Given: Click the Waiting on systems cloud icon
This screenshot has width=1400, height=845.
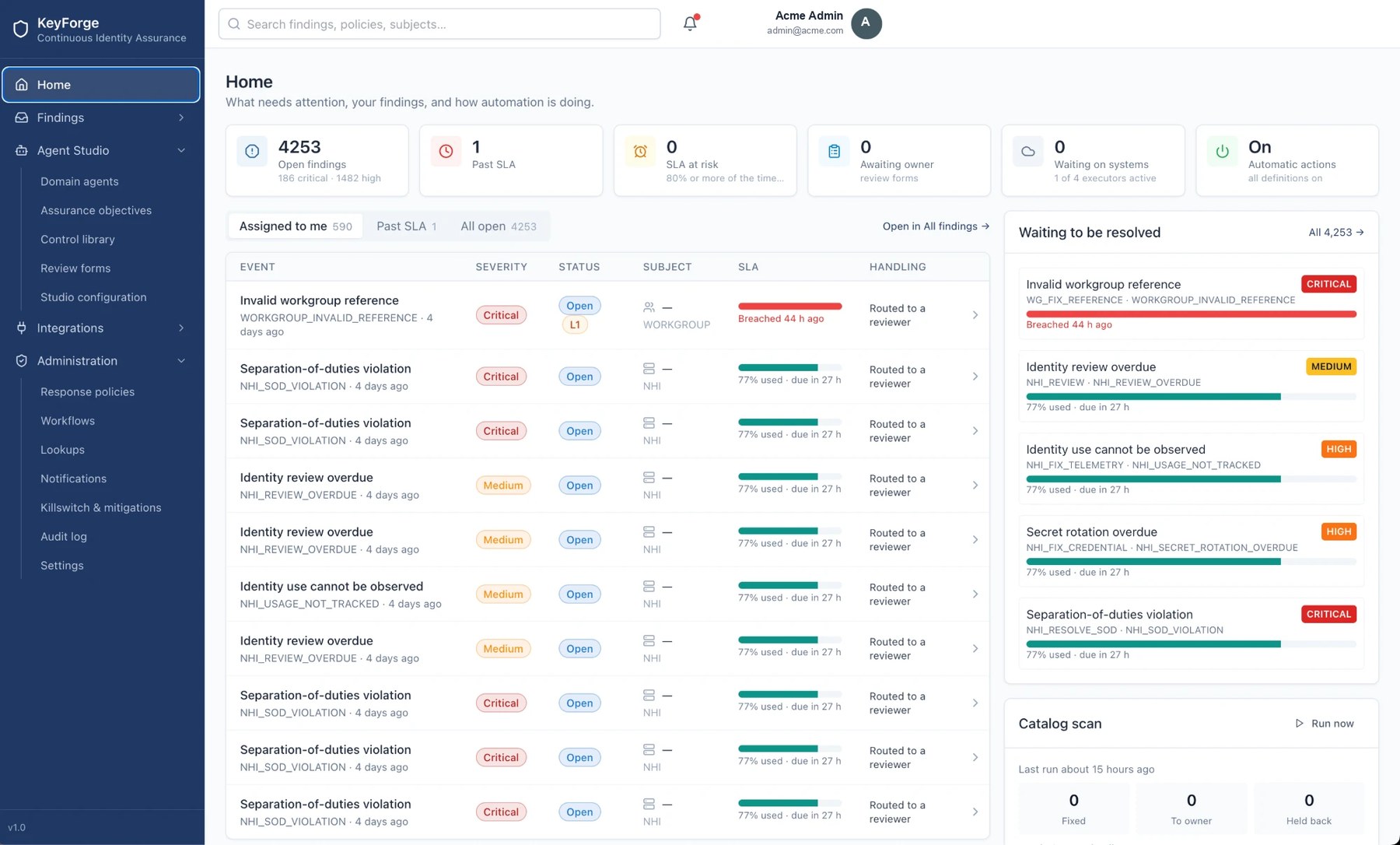Looking at the screenshot, I should (1028, 152).
